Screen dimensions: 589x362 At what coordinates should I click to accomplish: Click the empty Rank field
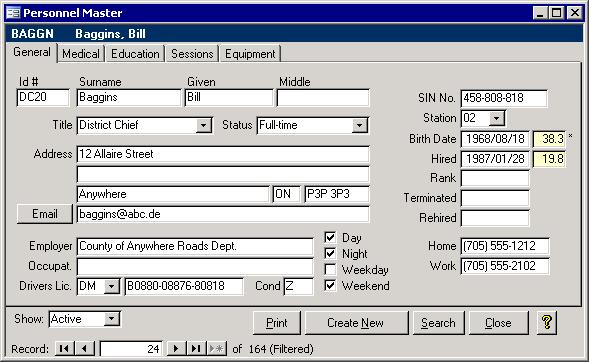click(495, 178)
